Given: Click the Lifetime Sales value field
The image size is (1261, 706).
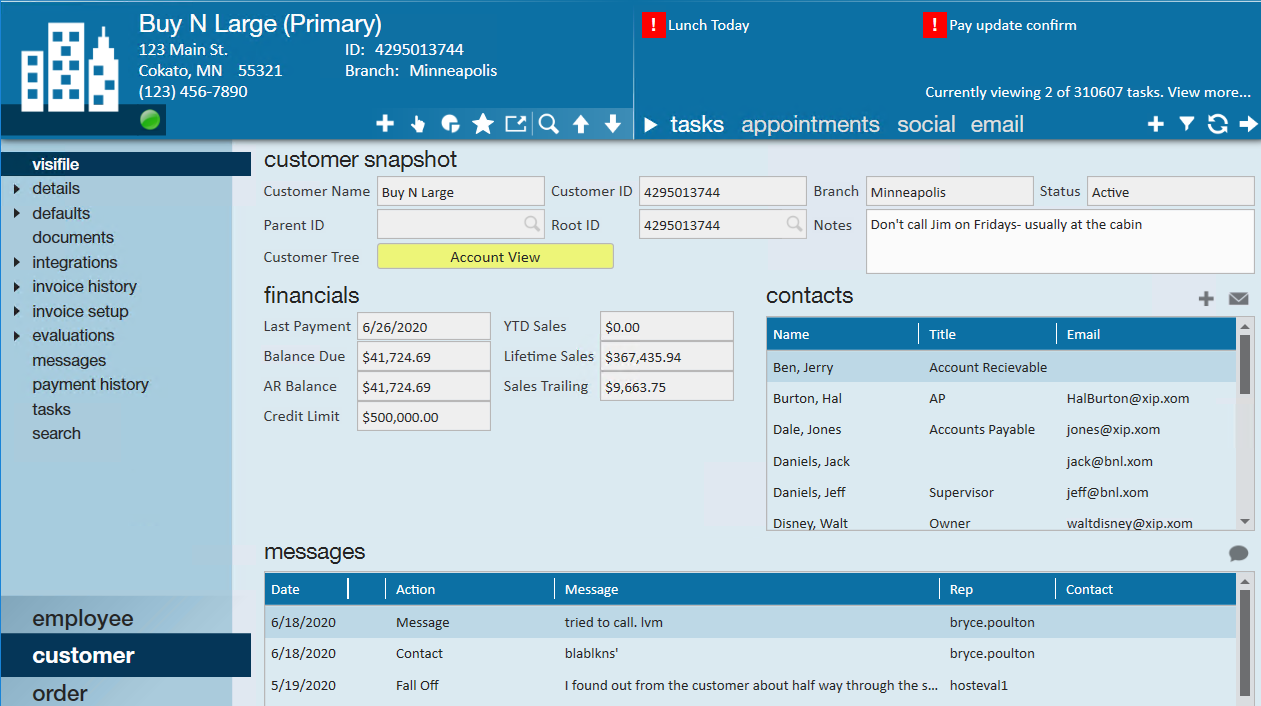Looking at the screenshot, I should tap(667, 357).
